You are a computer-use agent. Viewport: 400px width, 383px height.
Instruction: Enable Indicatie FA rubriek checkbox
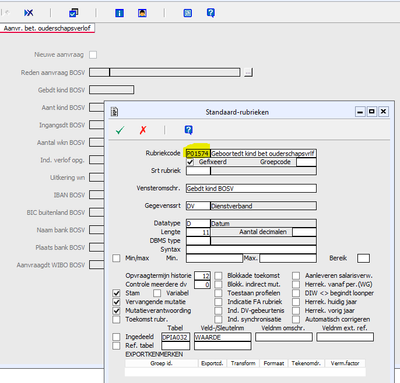tap(218, 302)
